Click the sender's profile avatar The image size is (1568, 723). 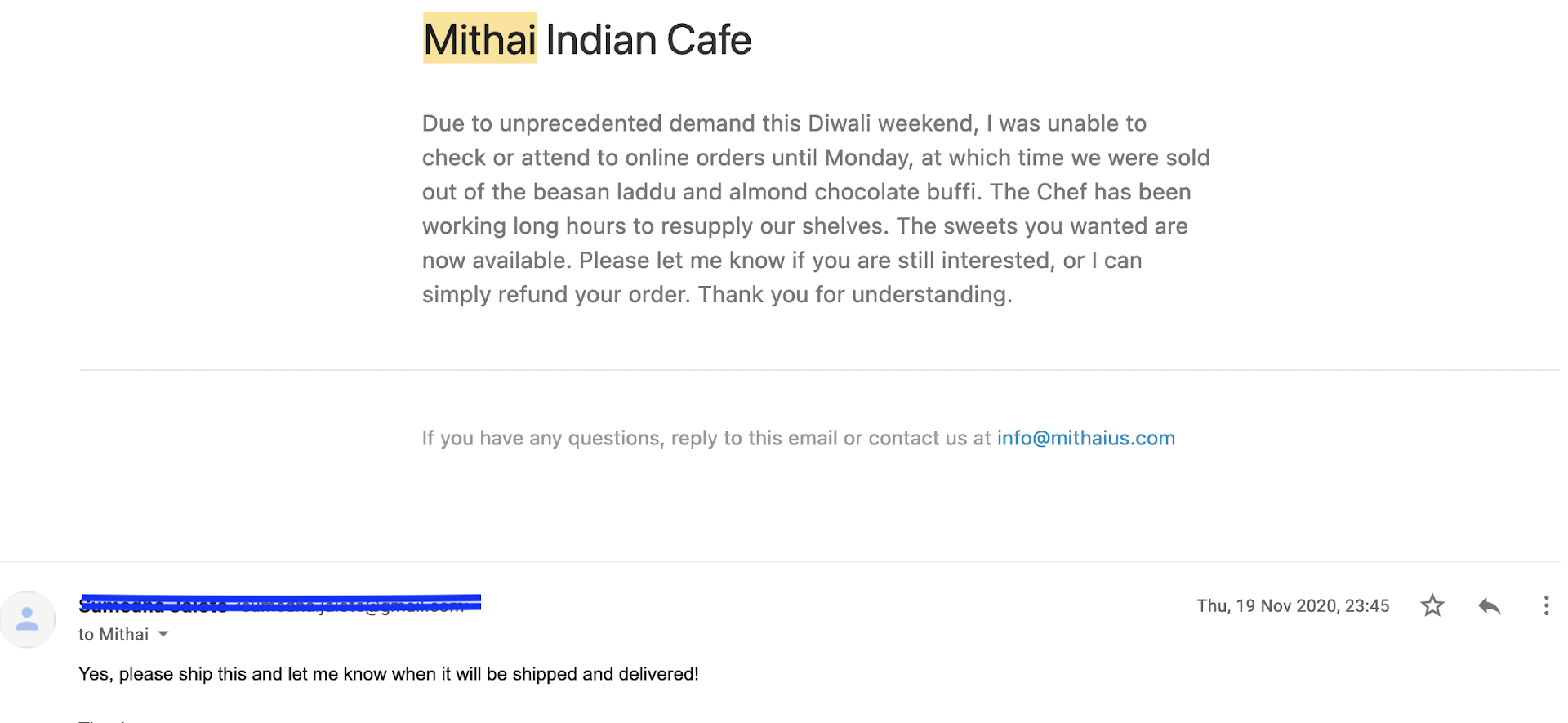pyautogui.click(x=28, y=619)
